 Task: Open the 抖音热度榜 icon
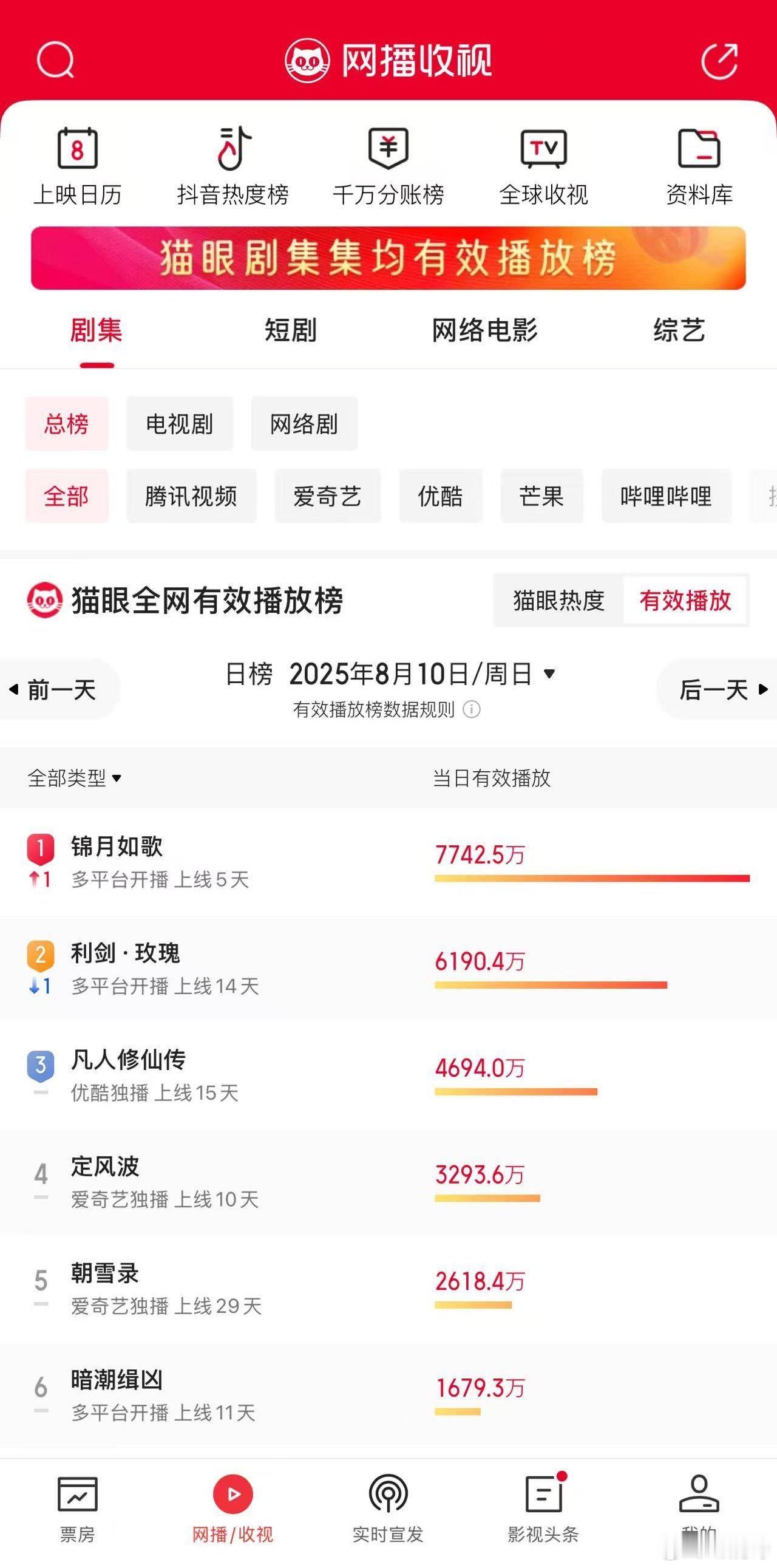pyautogui.click(x=233, y=148)
